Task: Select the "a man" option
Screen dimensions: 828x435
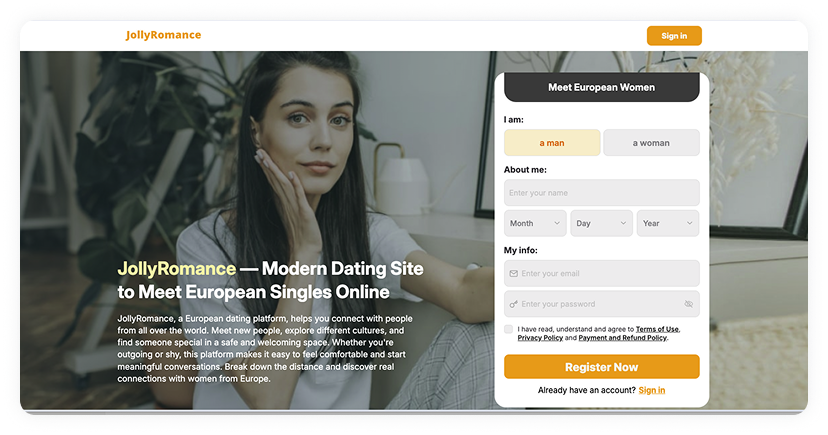Action: pos(552,143)
